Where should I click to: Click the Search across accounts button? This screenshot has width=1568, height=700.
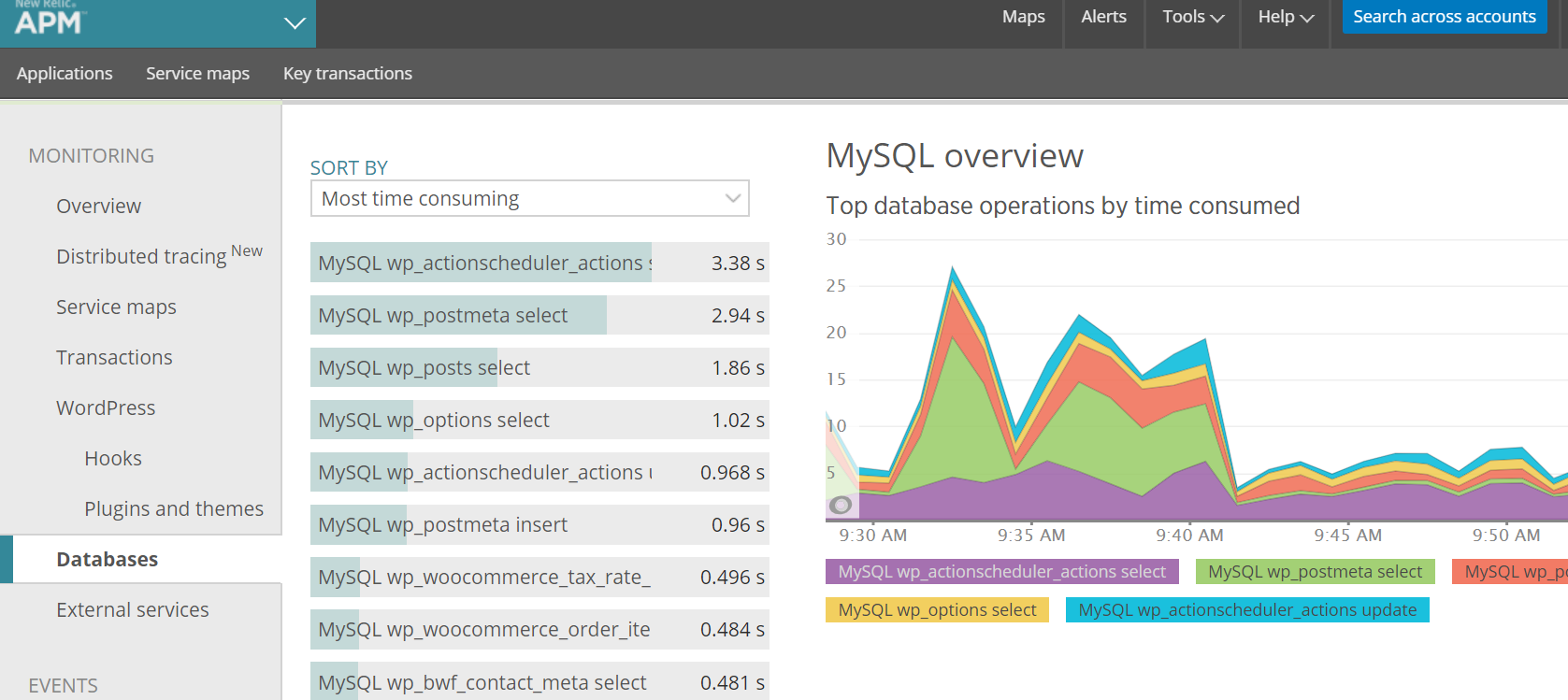(1445, 17)
